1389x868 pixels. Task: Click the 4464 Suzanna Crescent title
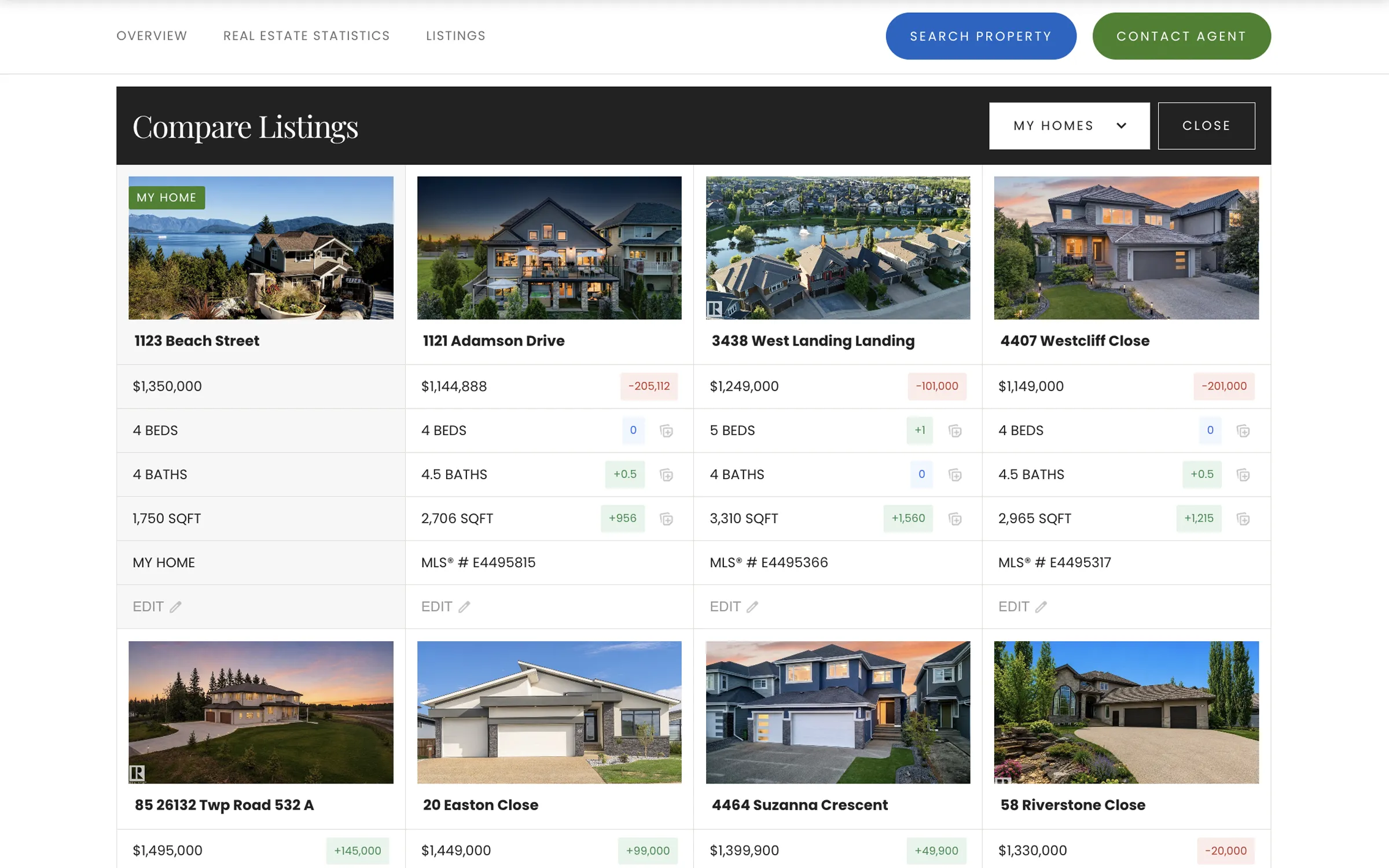(799, 805)
